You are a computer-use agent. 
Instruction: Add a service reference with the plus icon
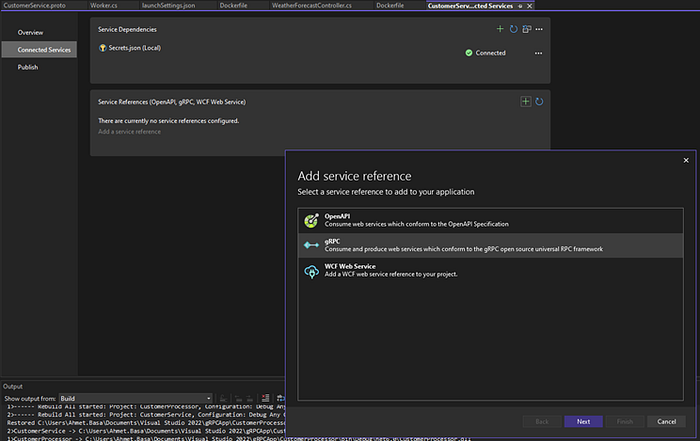(526, 102)
